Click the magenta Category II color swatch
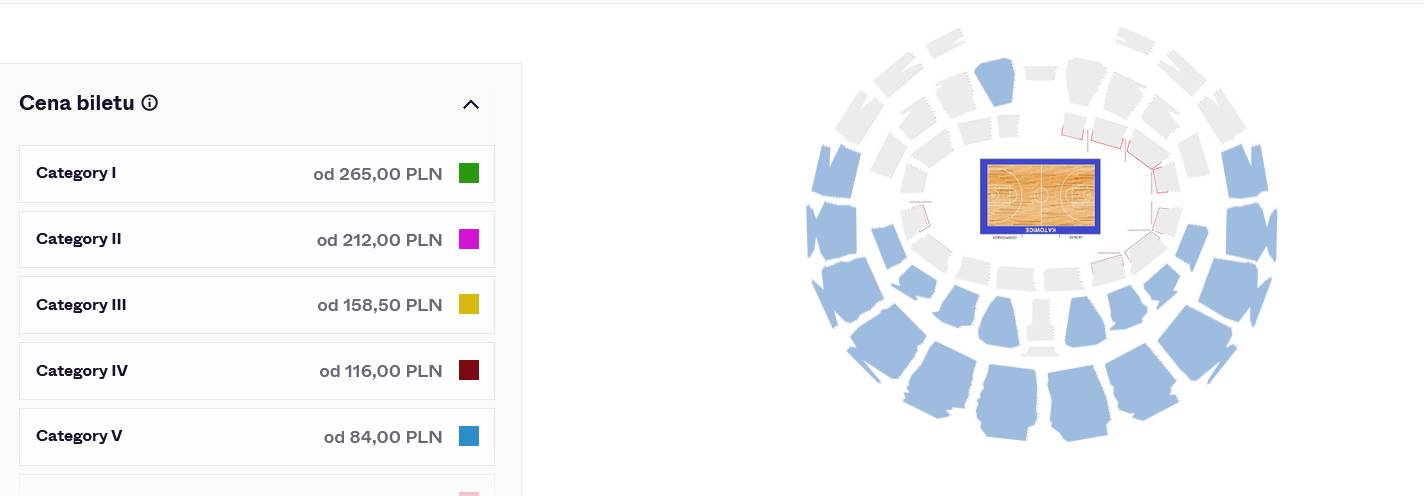 click(469, 239)
